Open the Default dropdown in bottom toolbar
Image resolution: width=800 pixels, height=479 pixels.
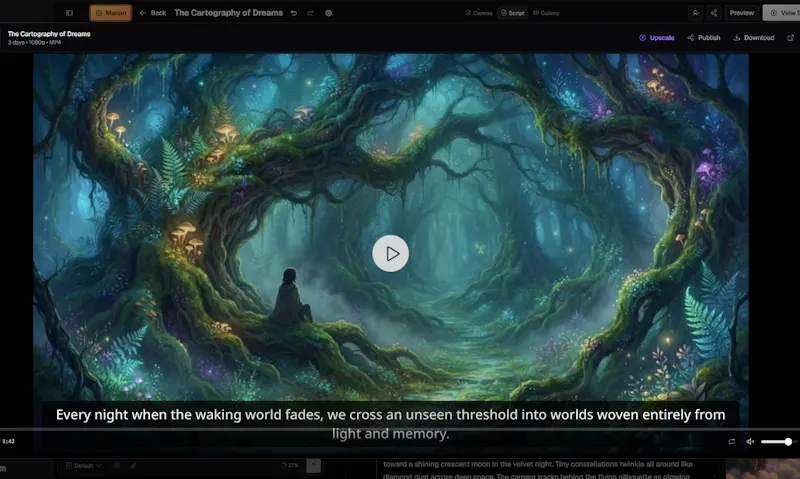coord(84,465)
